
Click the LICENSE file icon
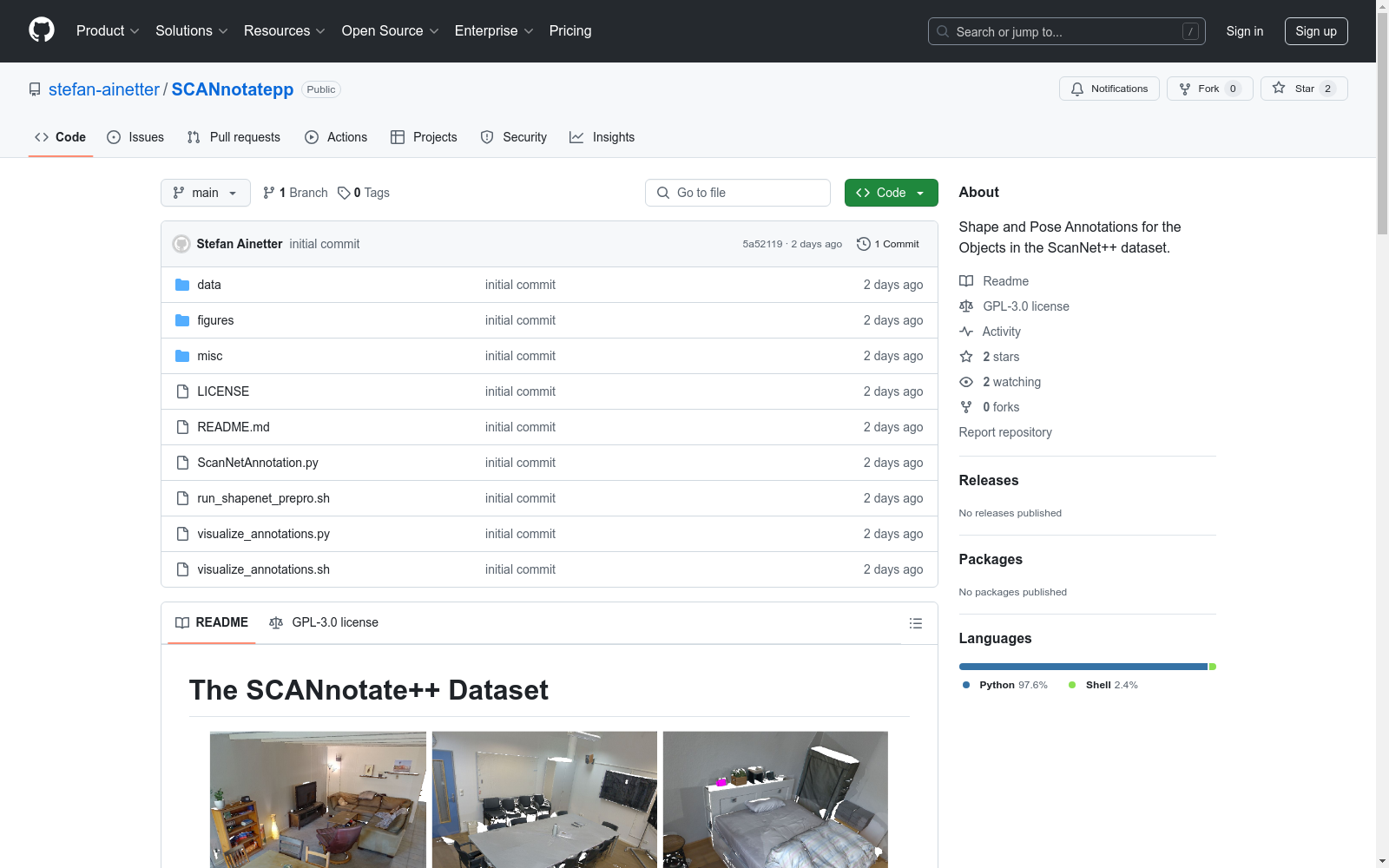click(x=182, y=391)
